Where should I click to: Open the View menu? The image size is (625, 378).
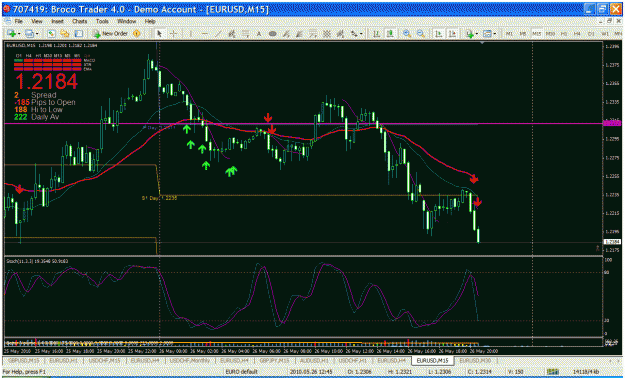coord(37,21)
